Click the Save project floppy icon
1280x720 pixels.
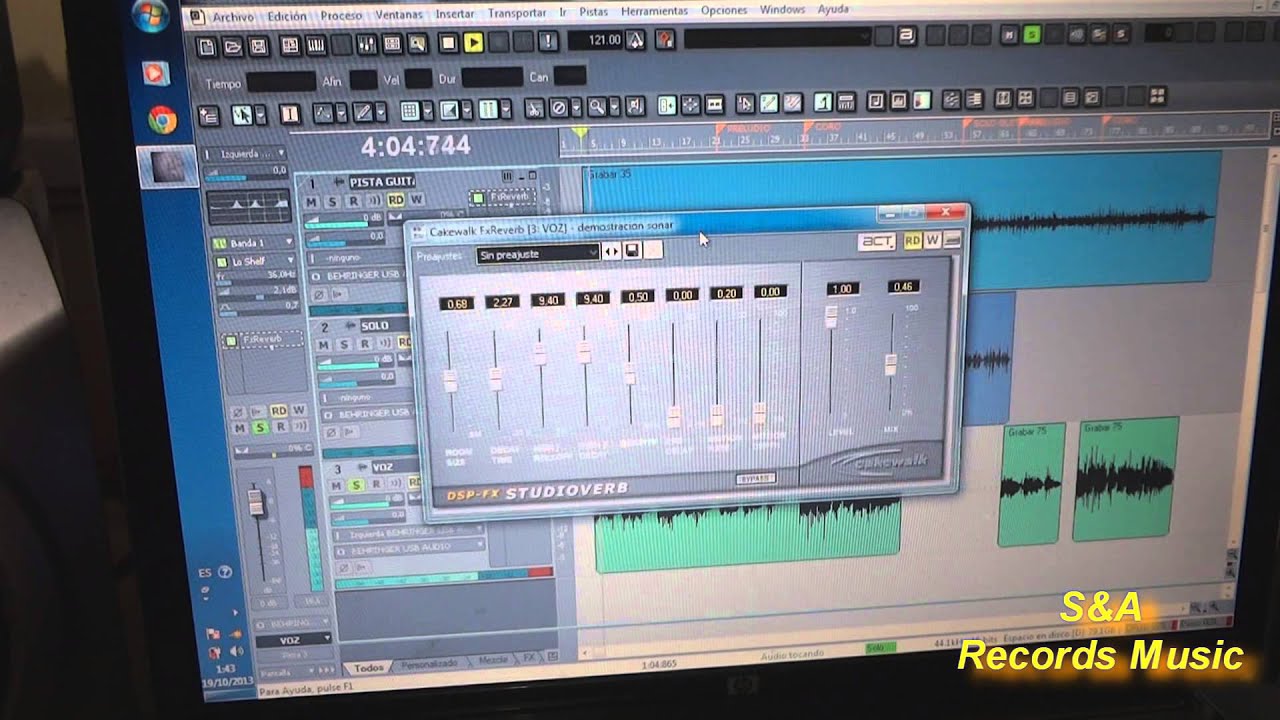click(x=258, y=45)
